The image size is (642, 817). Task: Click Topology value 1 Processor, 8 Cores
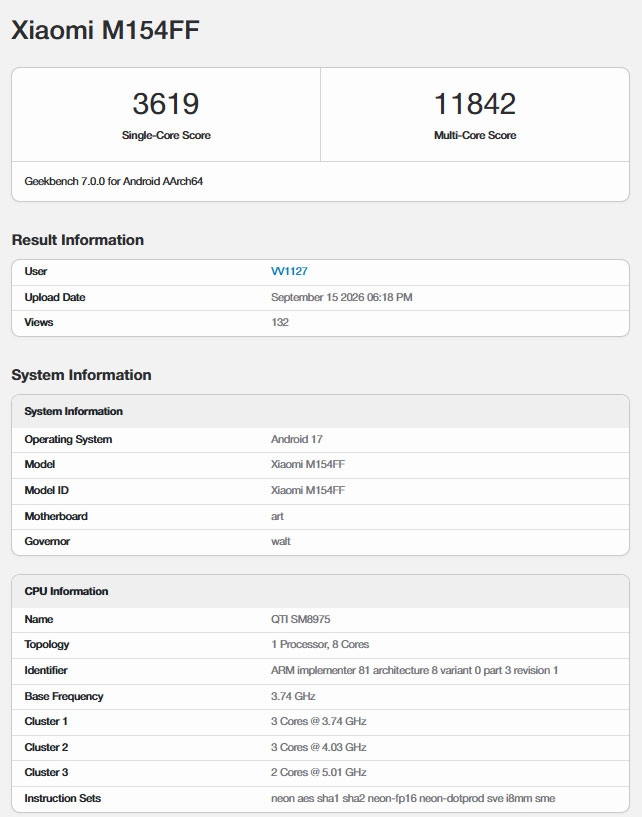click(320, 645)
